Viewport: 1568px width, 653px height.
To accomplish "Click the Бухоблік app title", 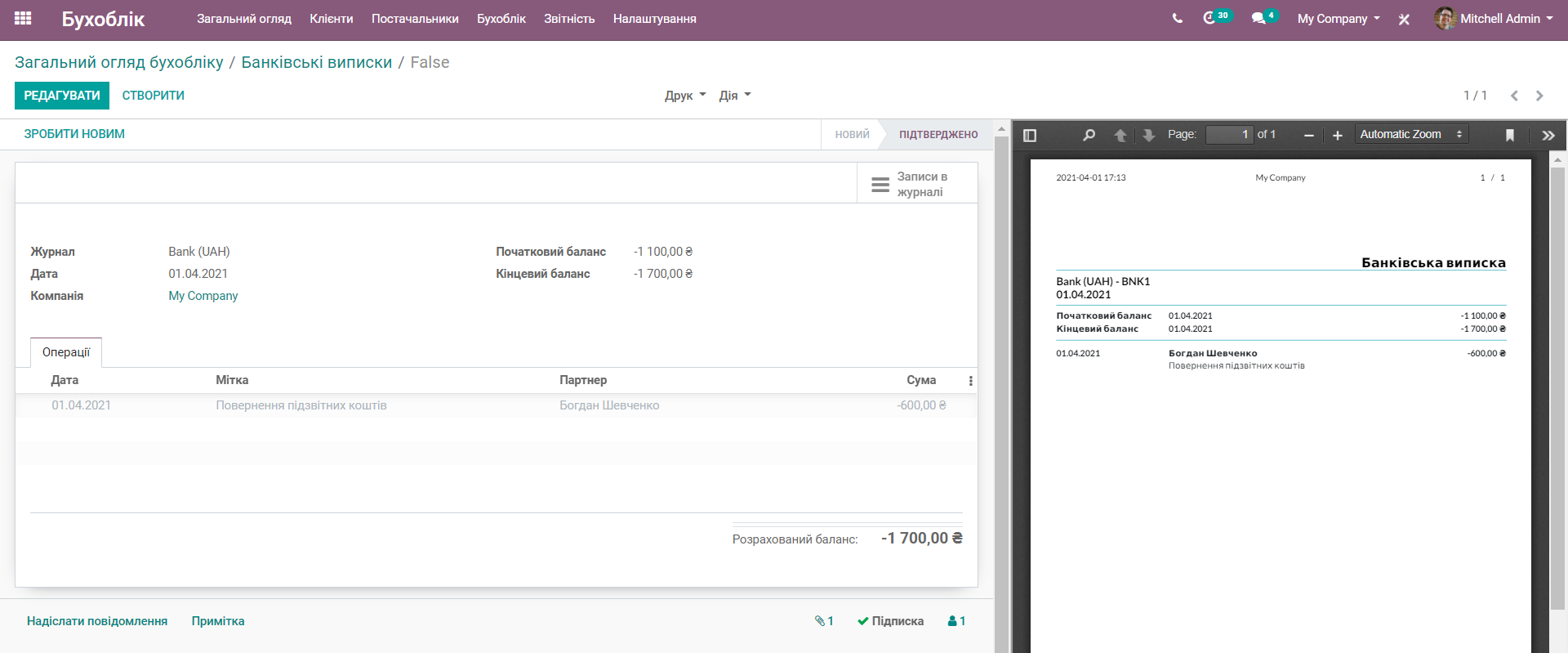I will (x=104, y=19).
